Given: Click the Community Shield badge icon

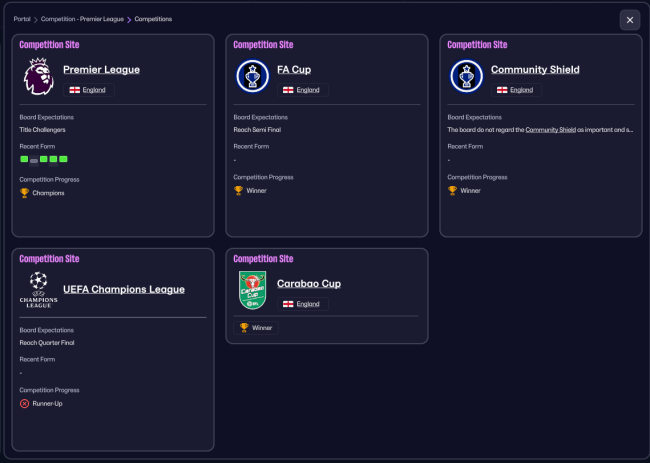Looking at the screenshot, I should coord(465,77).
